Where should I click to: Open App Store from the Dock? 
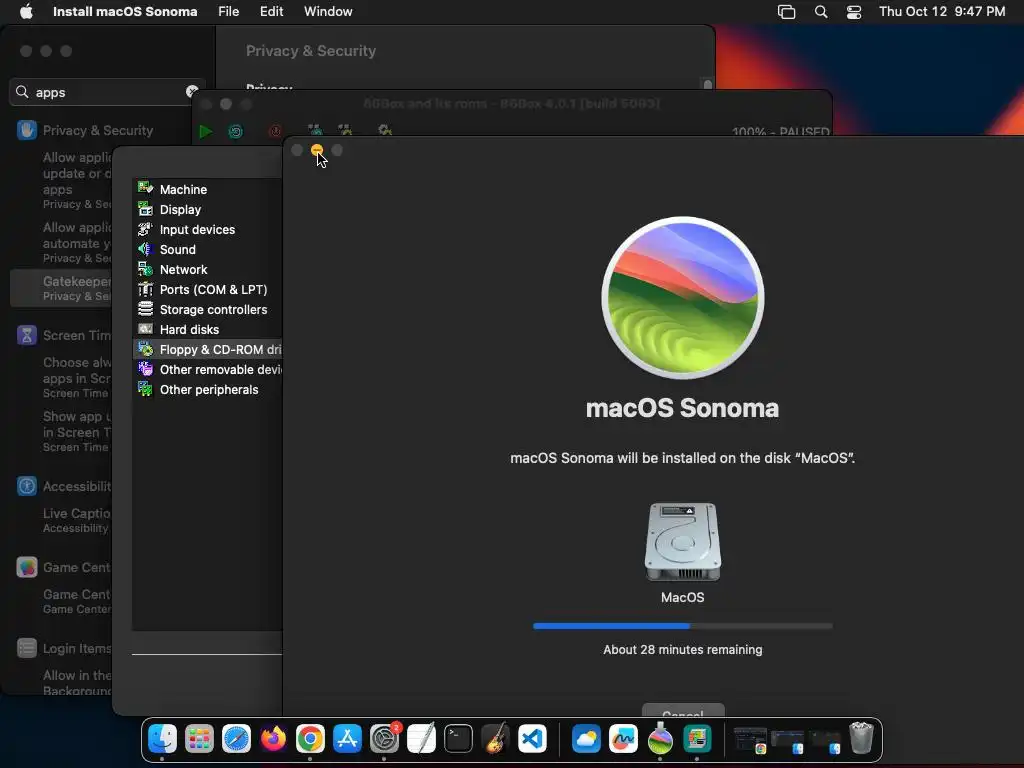[x=347, y=739]
